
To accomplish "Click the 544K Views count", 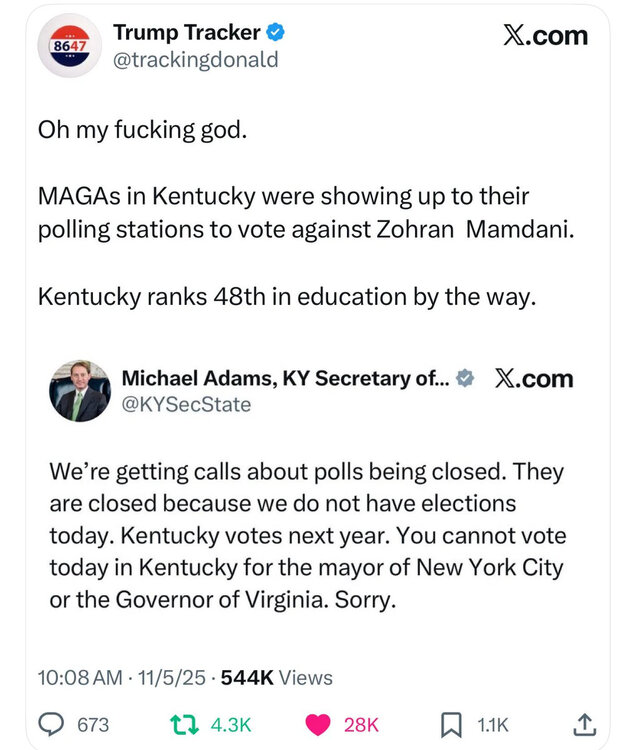I will pyautogui.click(x=276, y=677).
